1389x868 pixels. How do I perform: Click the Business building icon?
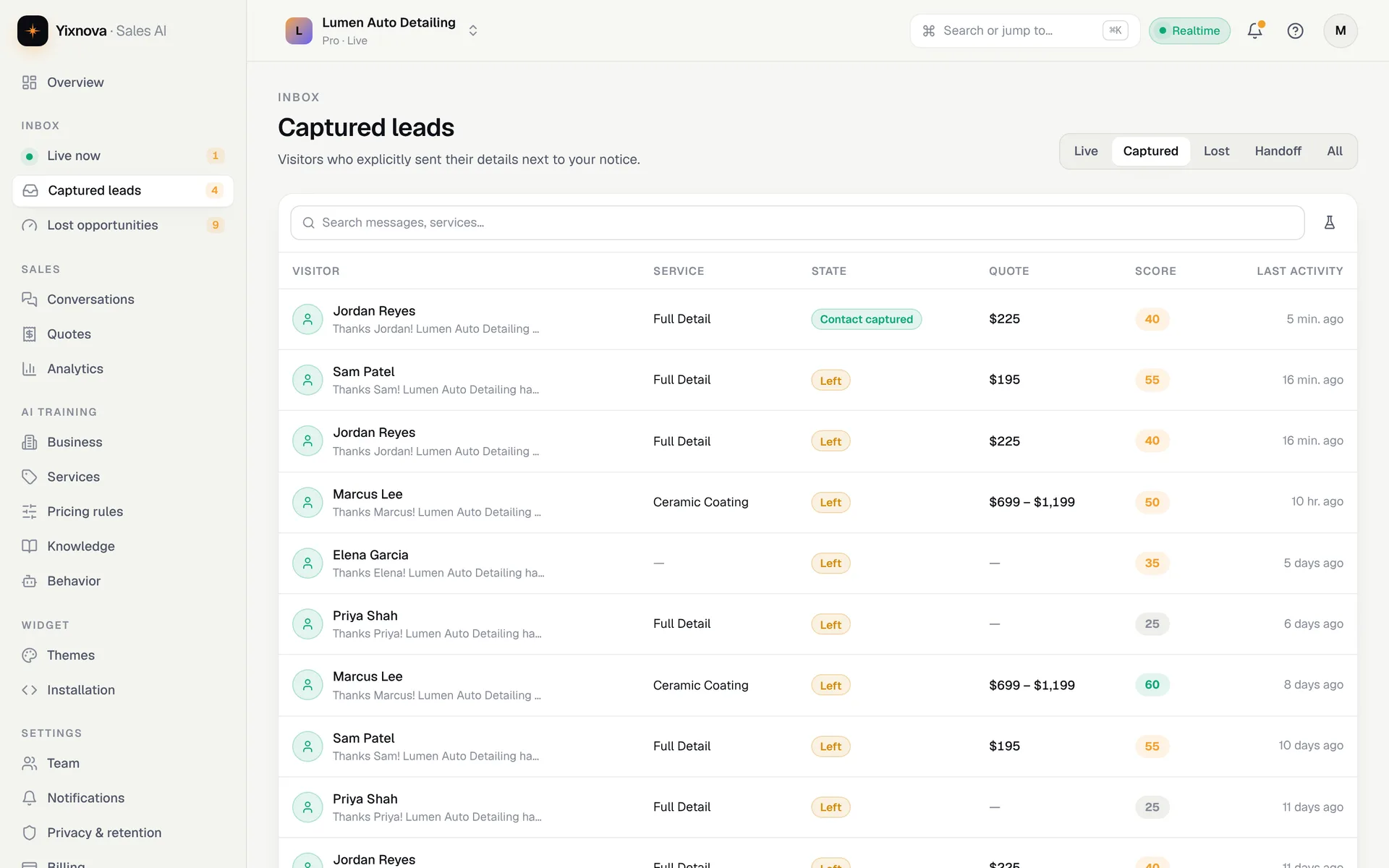29,442
